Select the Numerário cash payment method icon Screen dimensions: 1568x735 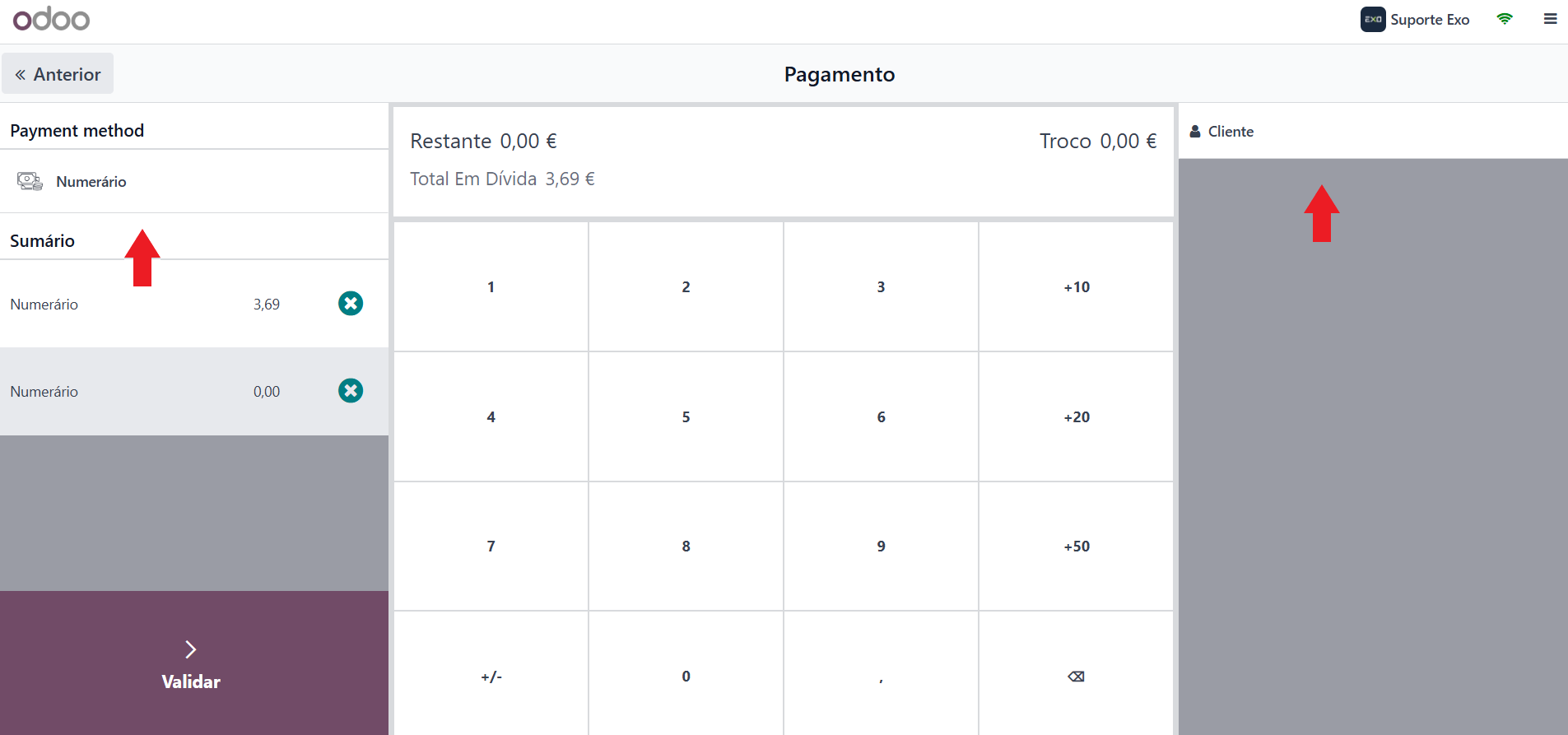point(30,181)
